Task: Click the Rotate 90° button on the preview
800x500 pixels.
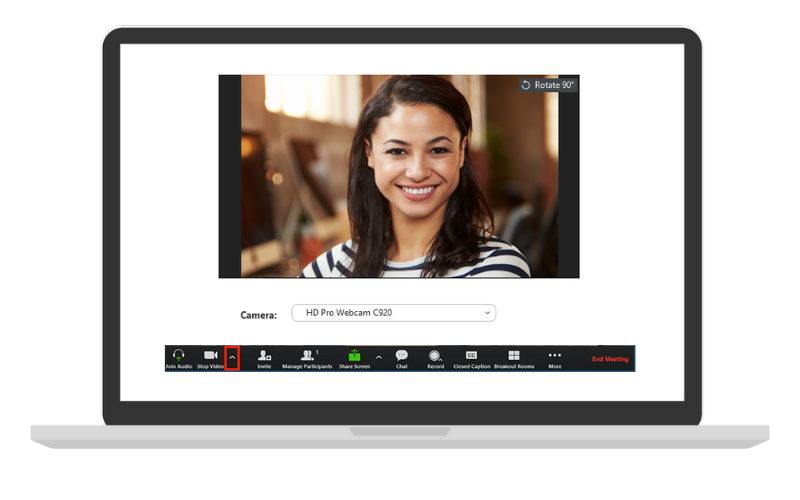Action: [x=548, y=85]
